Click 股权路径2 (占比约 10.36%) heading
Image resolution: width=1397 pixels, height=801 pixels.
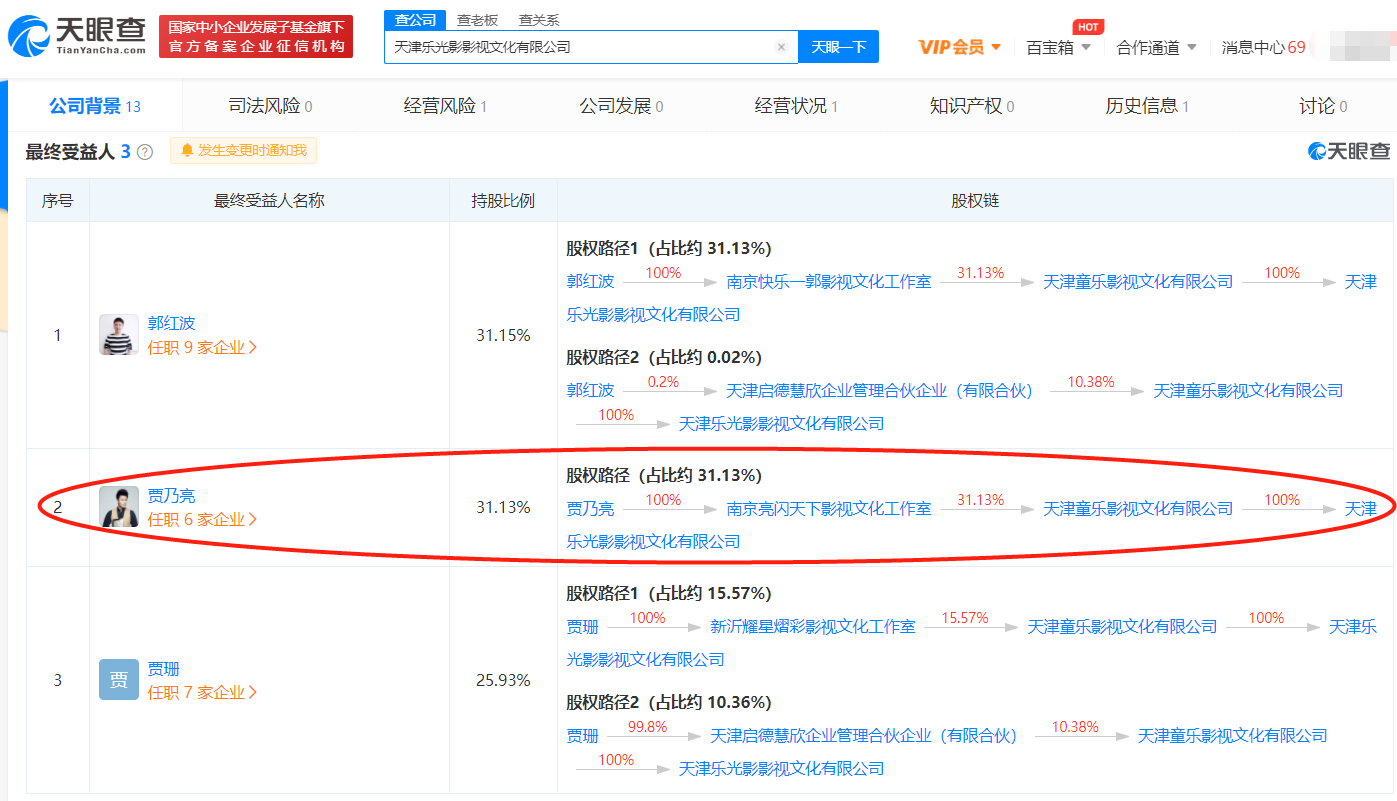click(669, 702)
